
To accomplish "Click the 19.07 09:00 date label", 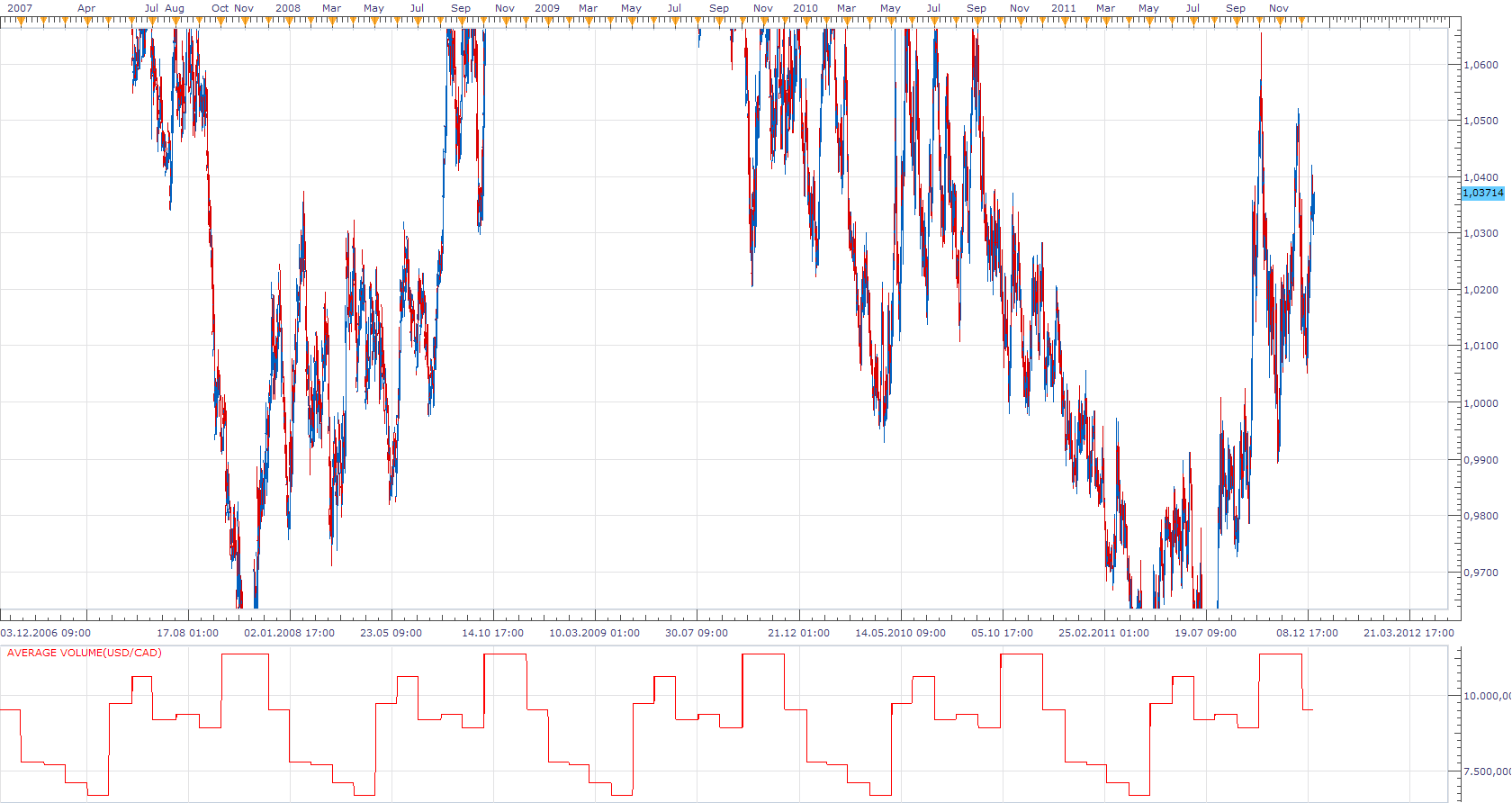I will pyautogui.click(x=1206, y=633).
